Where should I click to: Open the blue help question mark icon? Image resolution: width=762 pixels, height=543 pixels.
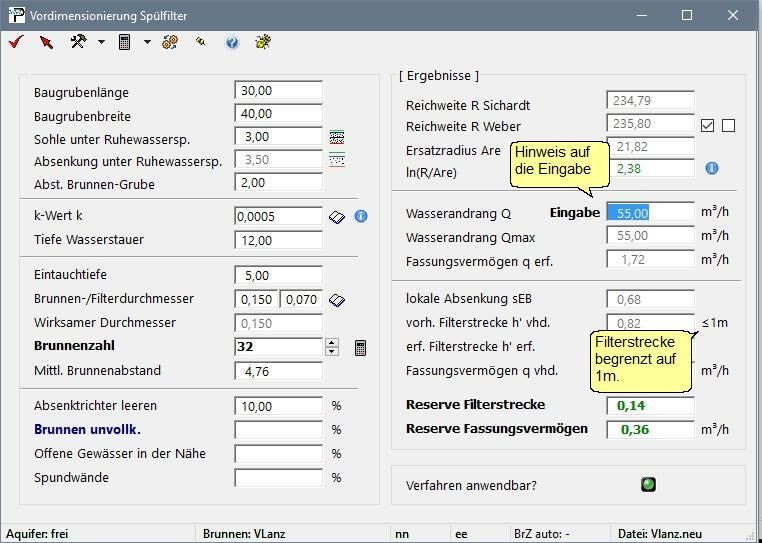(232, 42)
